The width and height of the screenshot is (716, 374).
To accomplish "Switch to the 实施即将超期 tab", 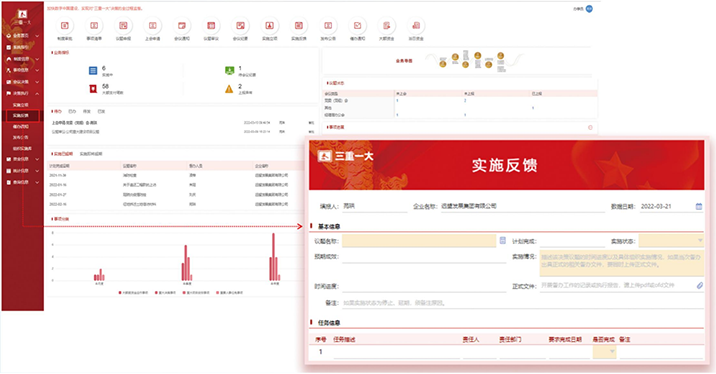I will click(91, 154).
